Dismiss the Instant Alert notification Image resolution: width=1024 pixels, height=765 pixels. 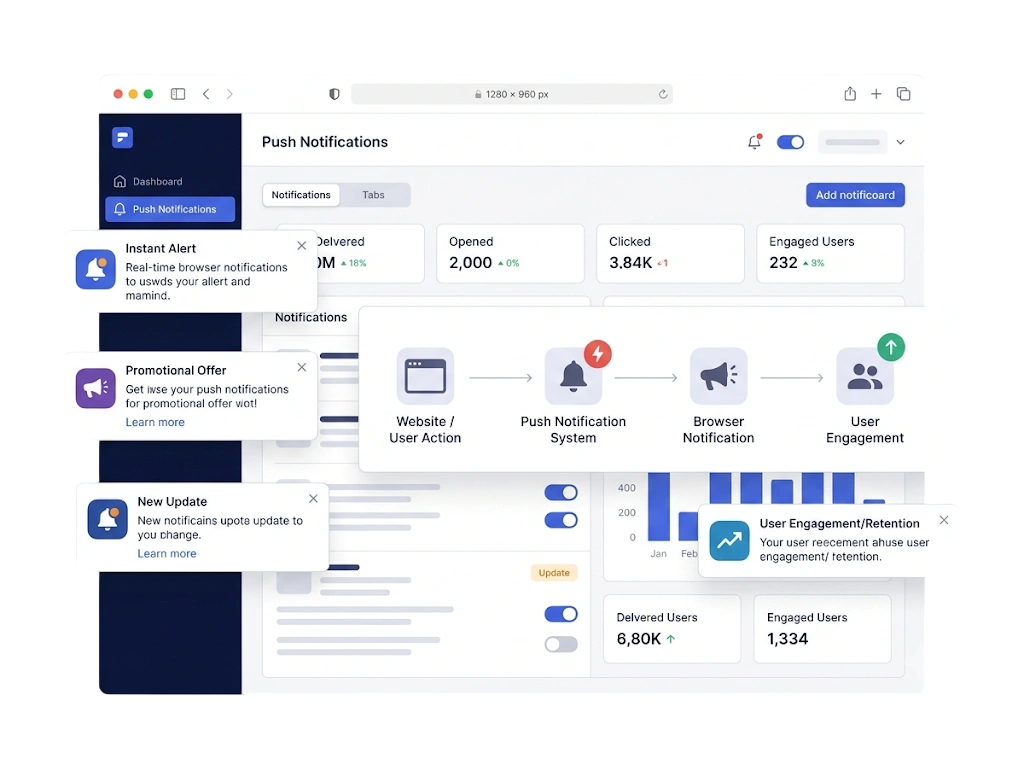(302, 246)
